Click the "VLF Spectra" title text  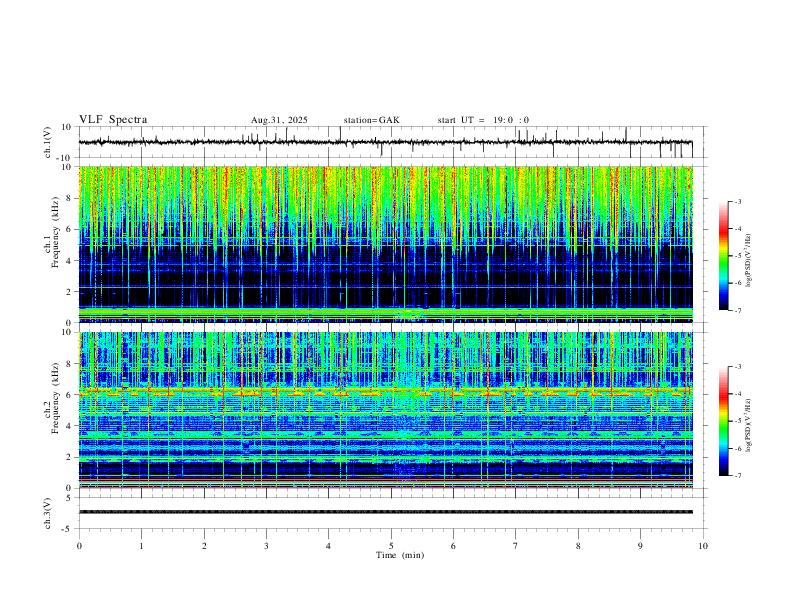(113, 120)
